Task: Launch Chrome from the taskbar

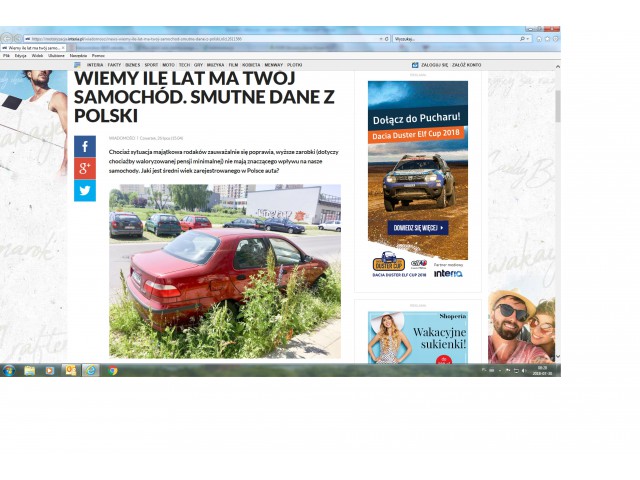Action: point(112,370)
